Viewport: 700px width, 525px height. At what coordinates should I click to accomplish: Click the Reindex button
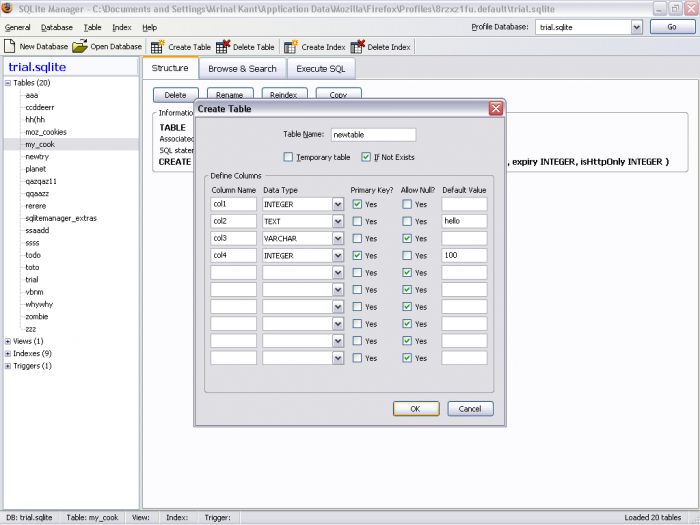[x=284, y=95]
